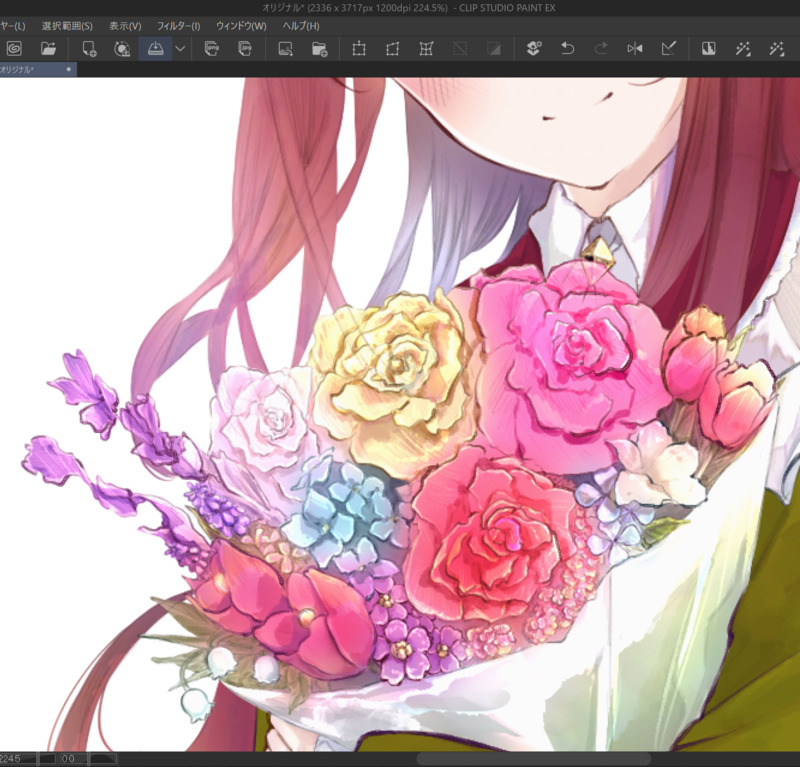Click the Scale/Rotate transform icon

coord(359,48)
